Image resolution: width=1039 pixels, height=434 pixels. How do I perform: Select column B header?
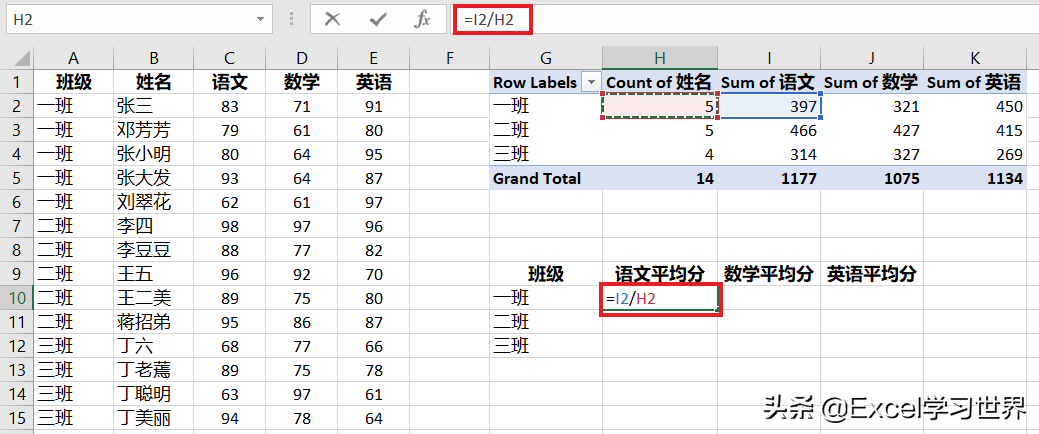[154, 58]
